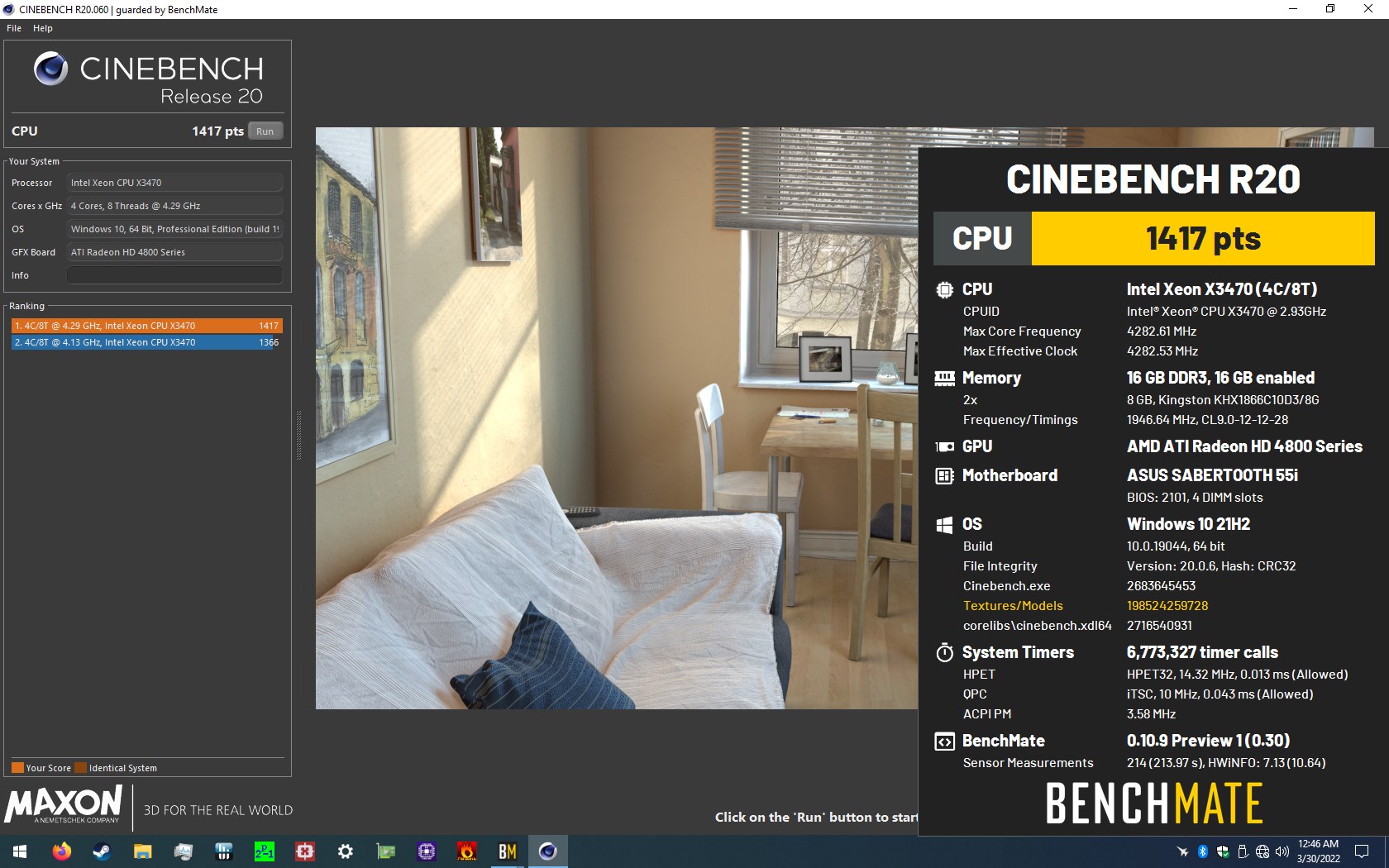Select the Cores x GHz field value
1389x868 pixels.
coord(174,206)
